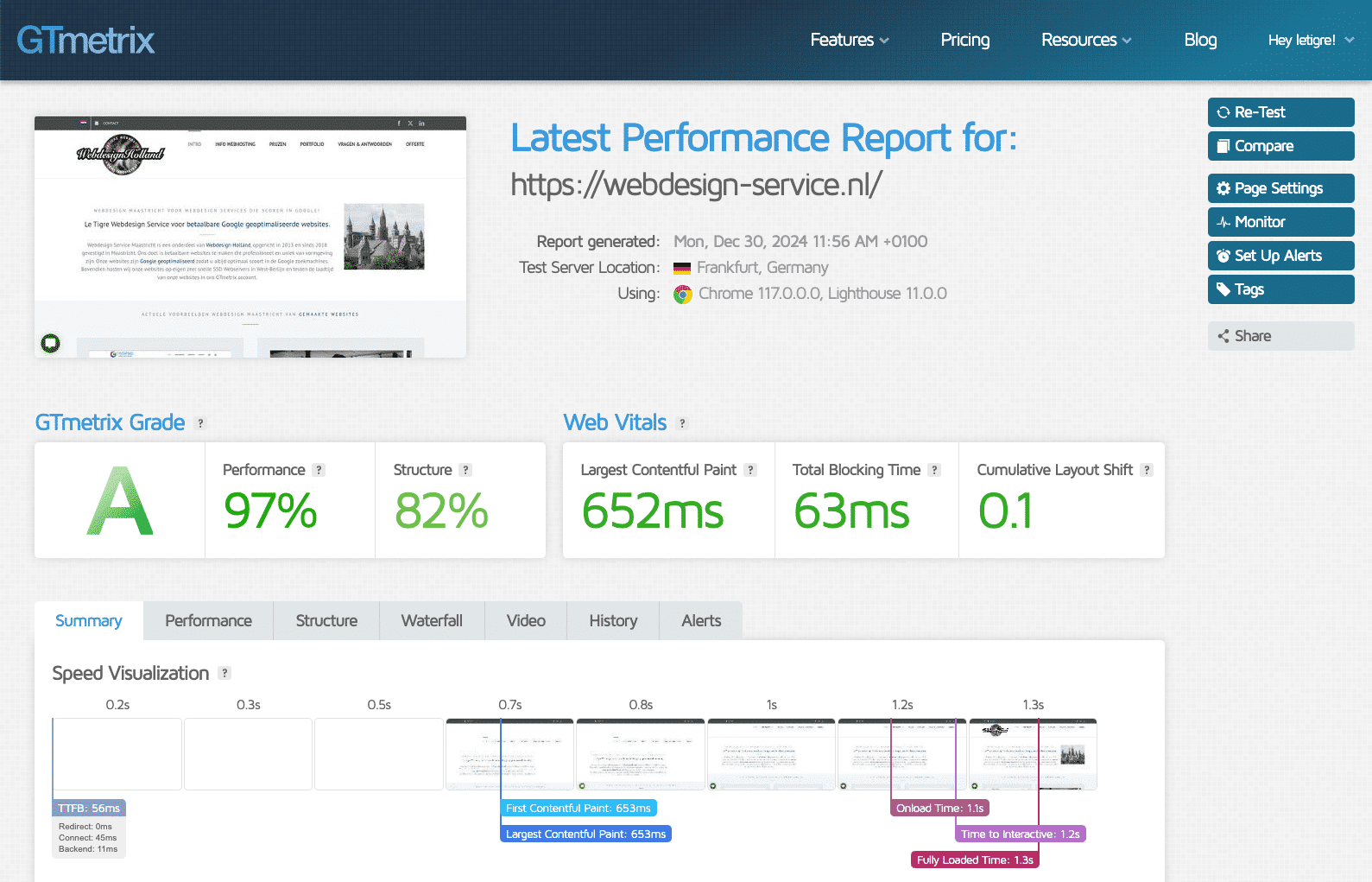Open the Hey letigre! account dropdown
This screenshot has height=882, width=1372.
coord(1311,40)
